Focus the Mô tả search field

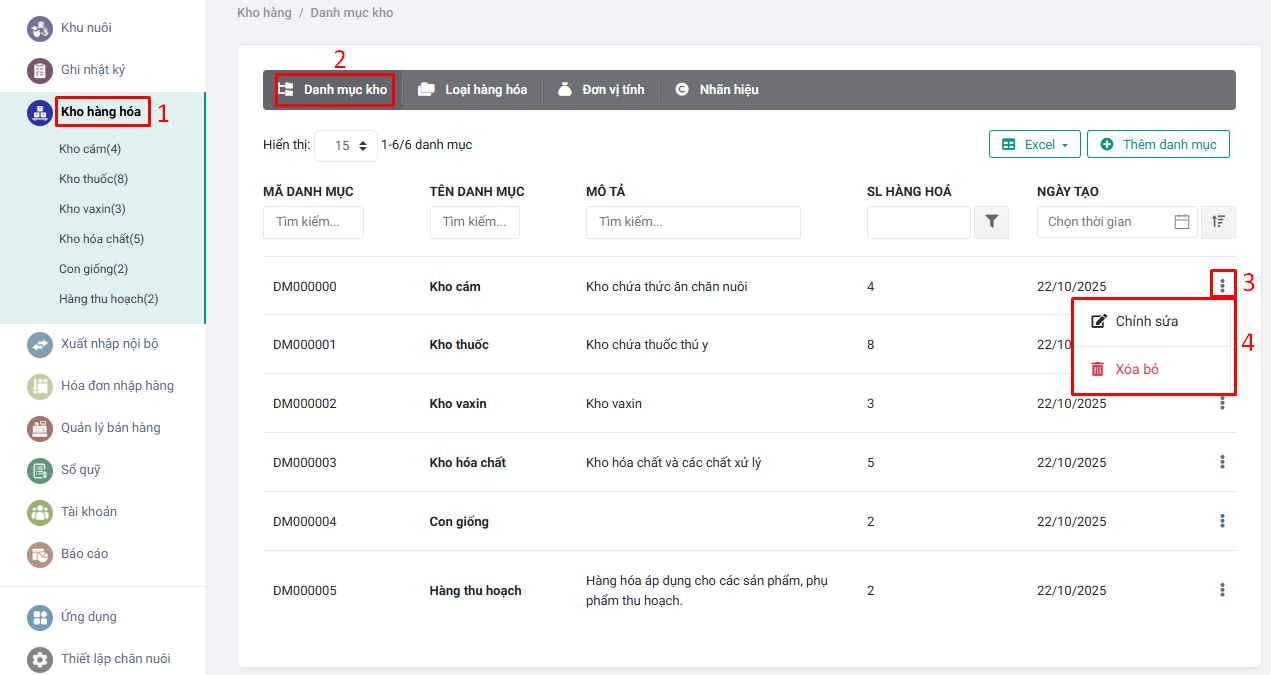[x=692, y=222]
